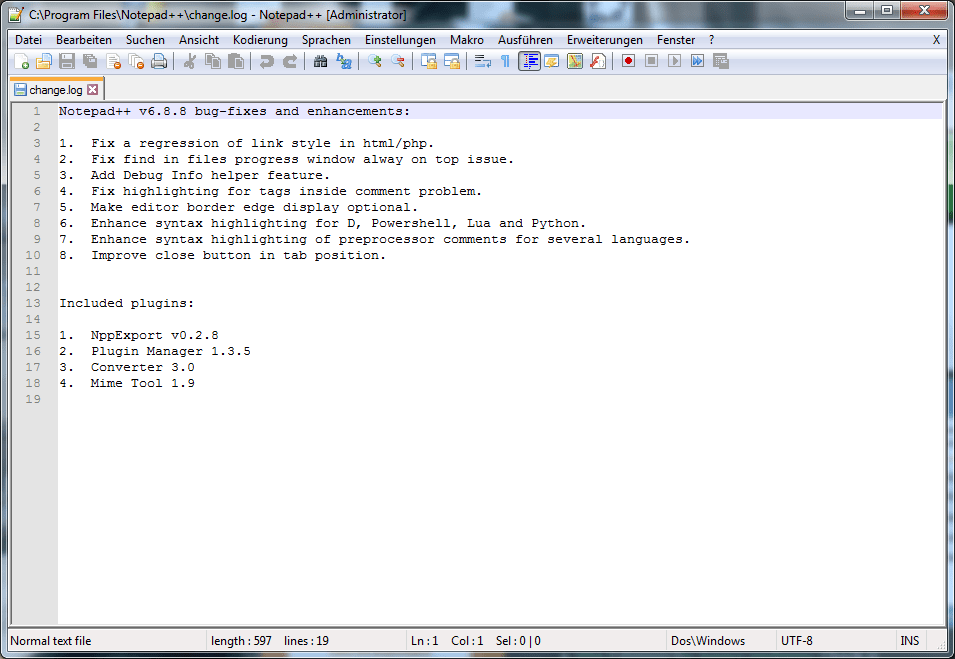This screenshot has width=955, height=659.
Task: Show all characters via the pilcrow icon
Action: click(506, 61)
